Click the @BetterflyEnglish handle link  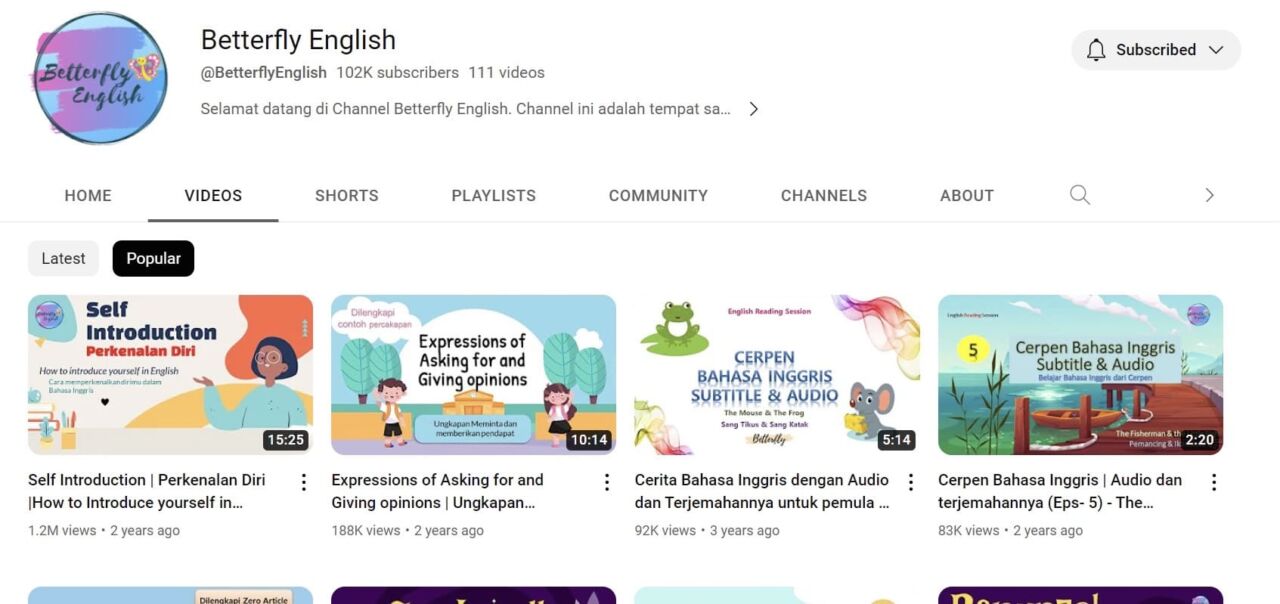pos(263,72)
